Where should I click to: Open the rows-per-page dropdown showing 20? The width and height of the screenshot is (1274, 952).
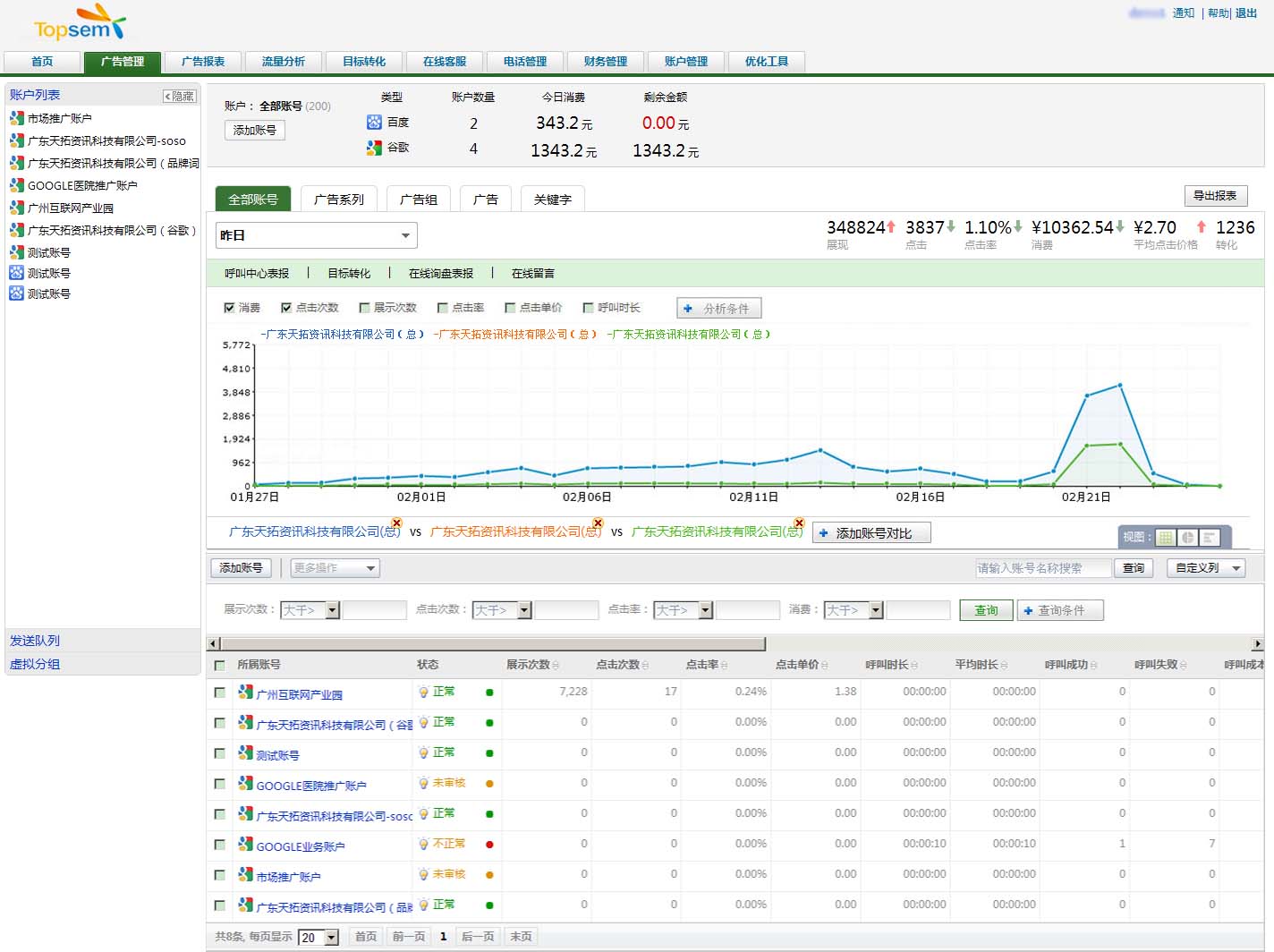tap(318, 937)
